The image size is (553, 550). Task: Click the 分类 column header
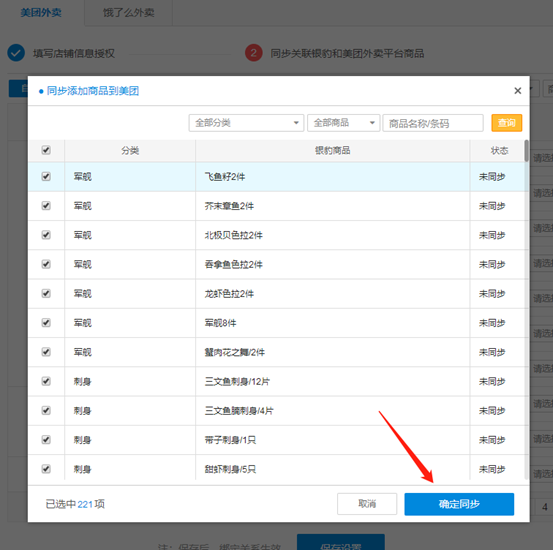point(130,151)
